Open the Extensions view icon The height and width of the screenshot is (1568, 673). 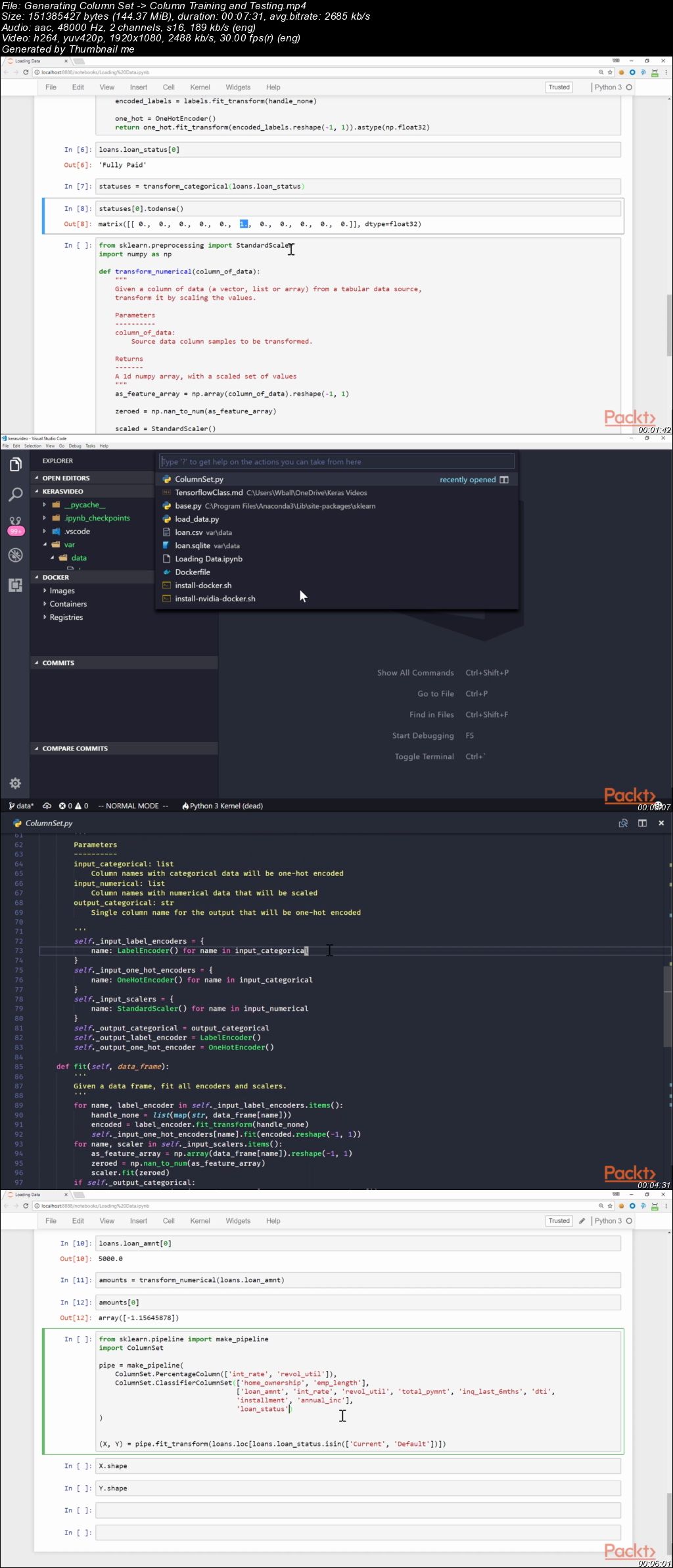click(x=15, y=585)
